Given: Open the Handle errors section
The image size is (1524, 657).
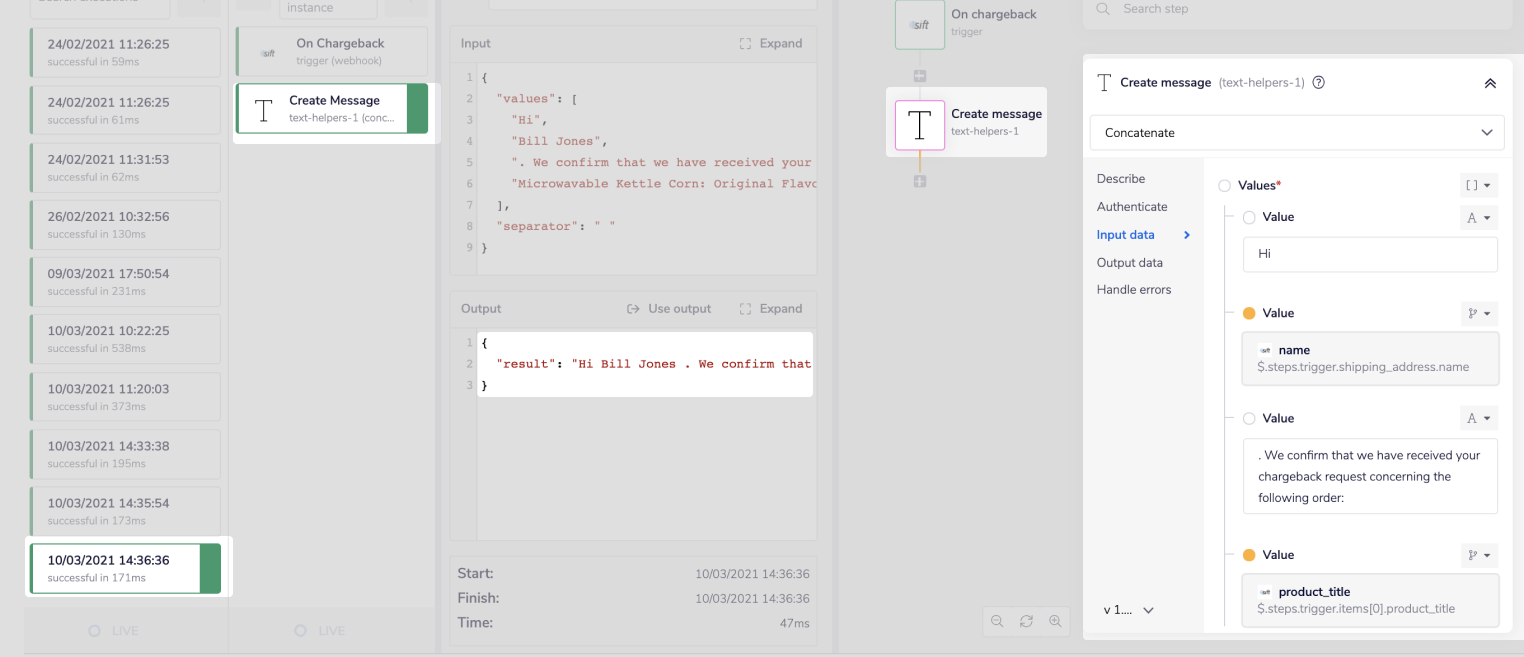Looking at the screenshot, I should click(1133, 290).
